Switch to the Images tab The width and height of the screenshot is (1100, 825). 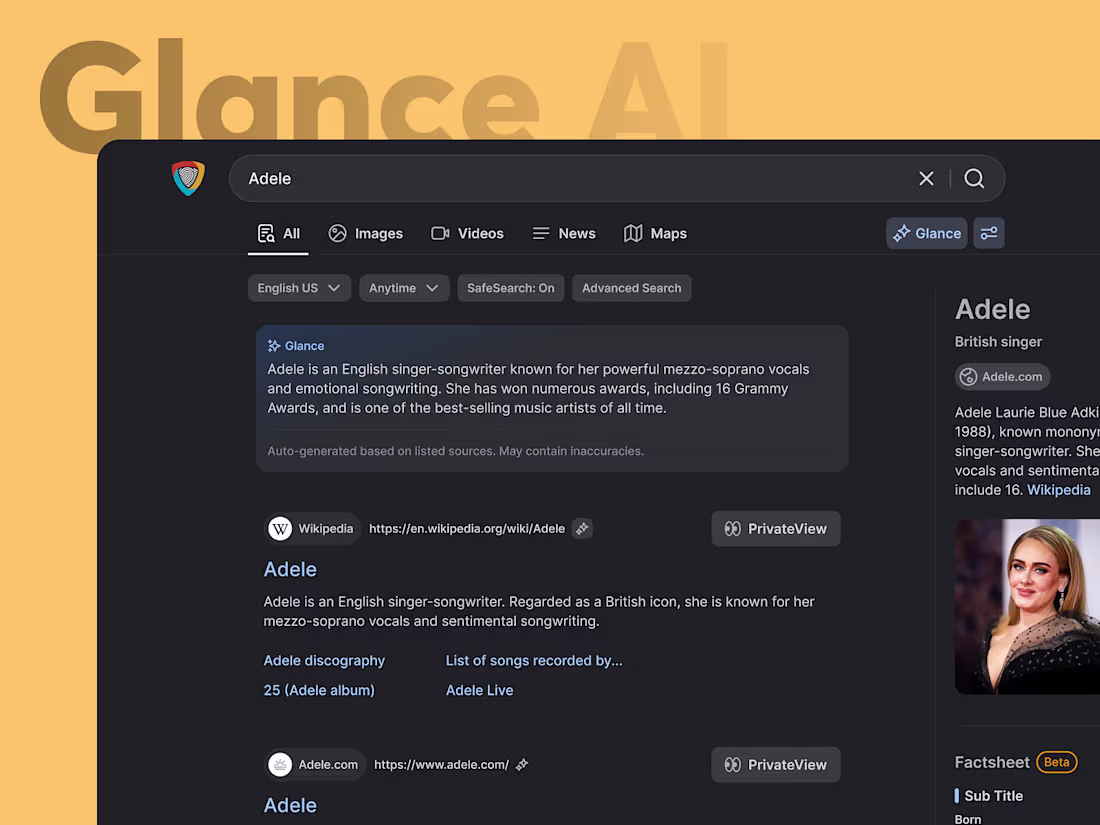[x=366, y=233]
